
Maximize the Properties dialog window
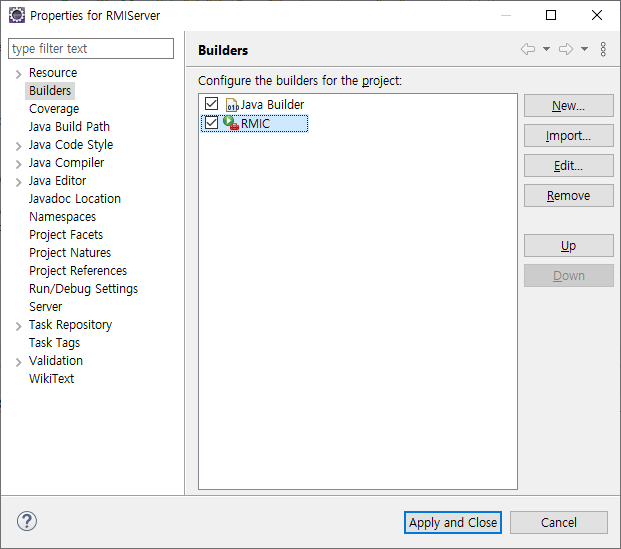(x=551, y=15)
